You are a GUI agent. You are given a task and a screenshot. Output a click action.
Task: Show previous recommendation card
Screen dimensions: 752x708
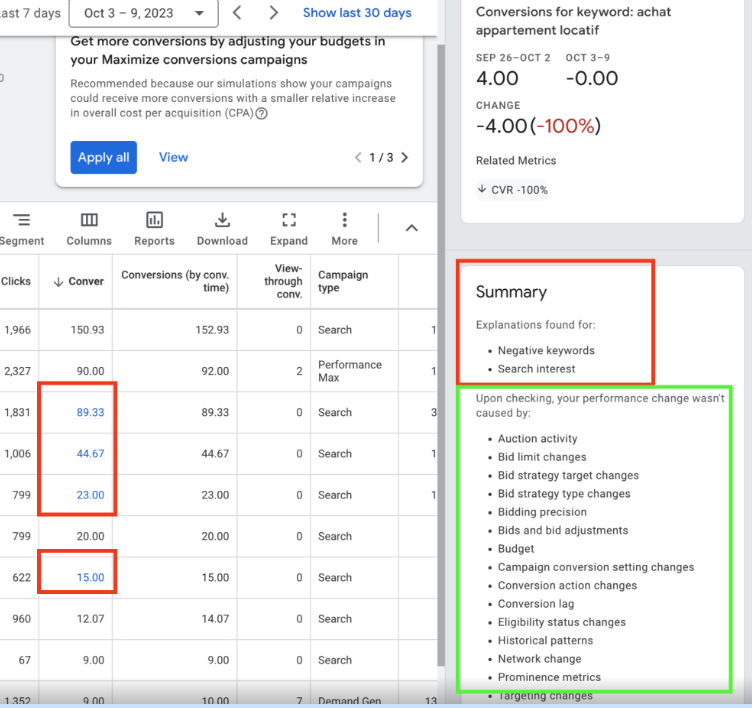(358, 158)
